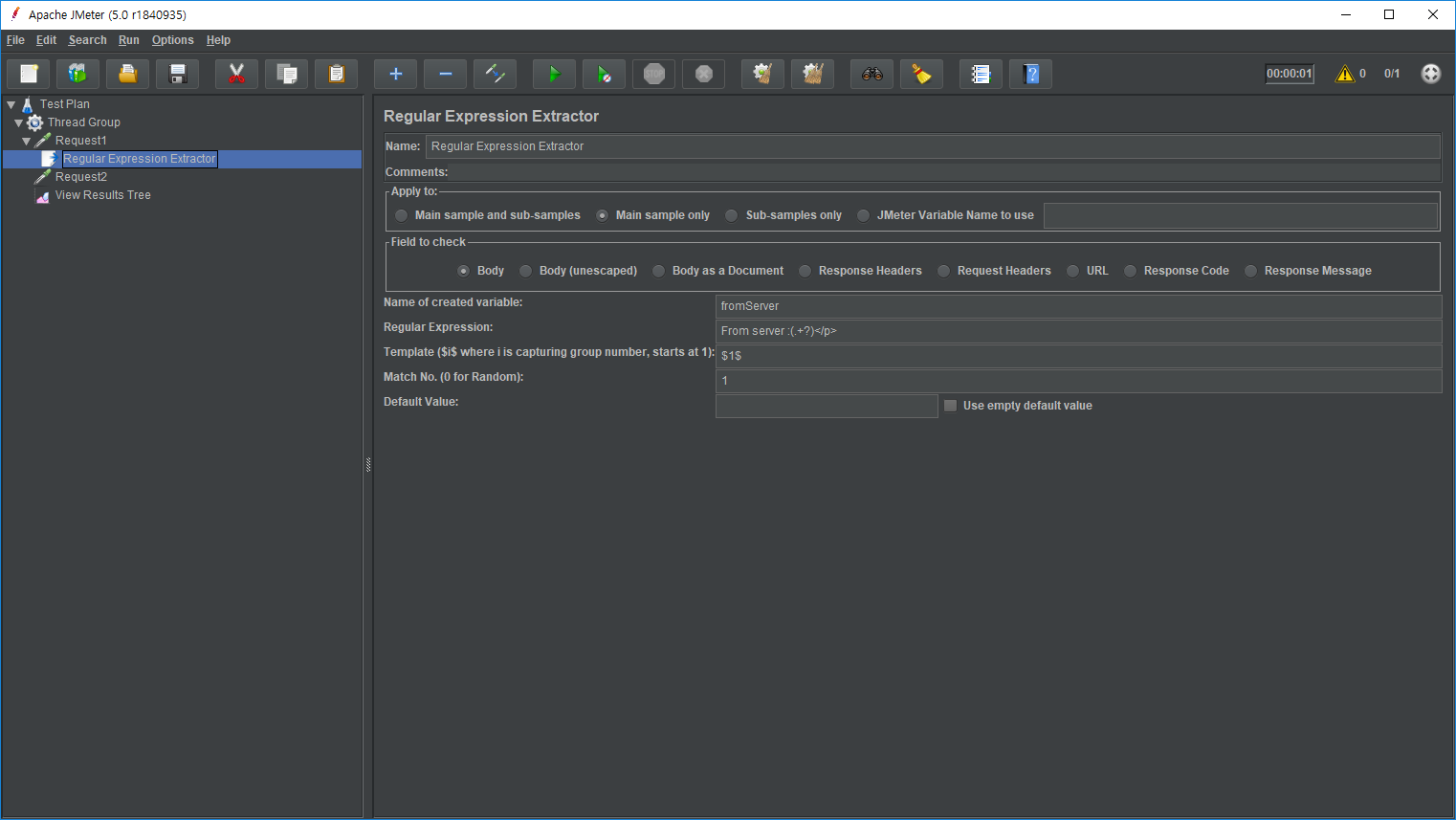This screenshot has height=820, width=1456.
Task: Click the New test plan icon
Action: pos(29,74)
